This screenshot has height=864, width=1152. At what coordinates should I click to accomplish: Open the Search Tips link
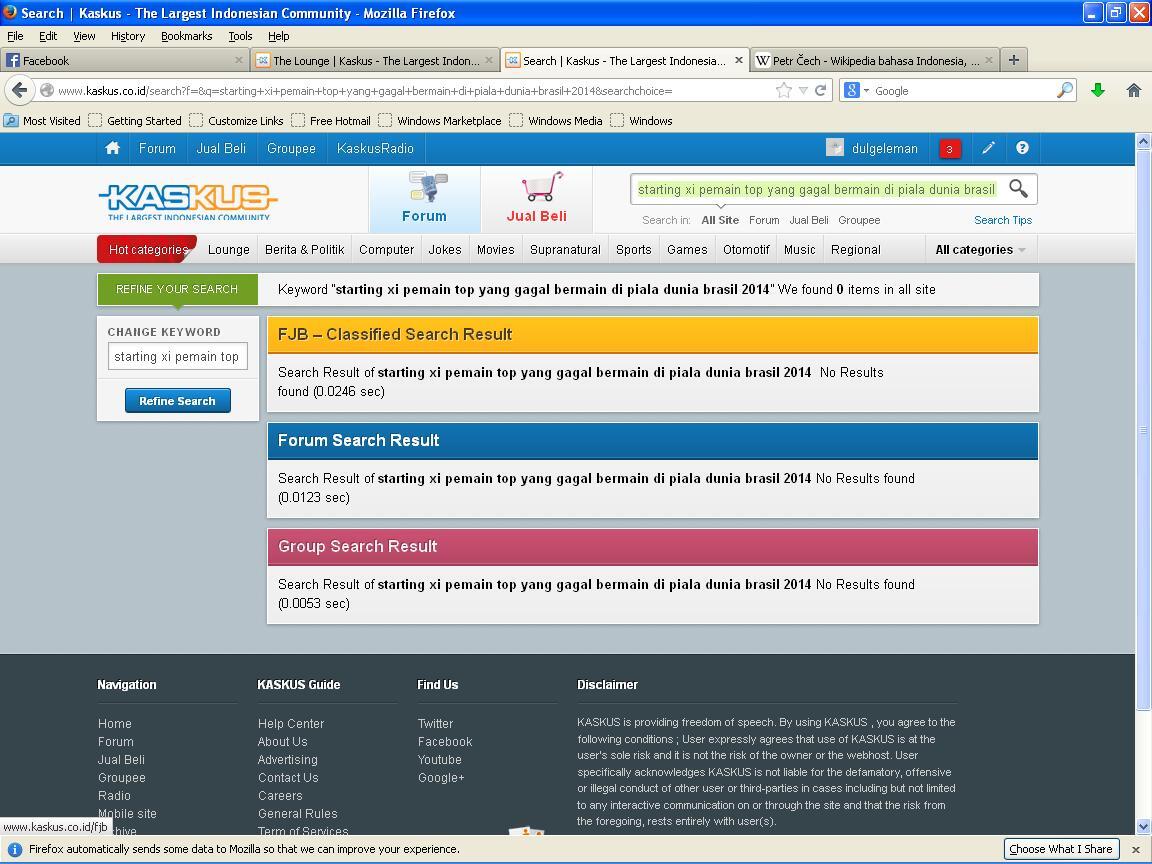[x=1003, y=220]
